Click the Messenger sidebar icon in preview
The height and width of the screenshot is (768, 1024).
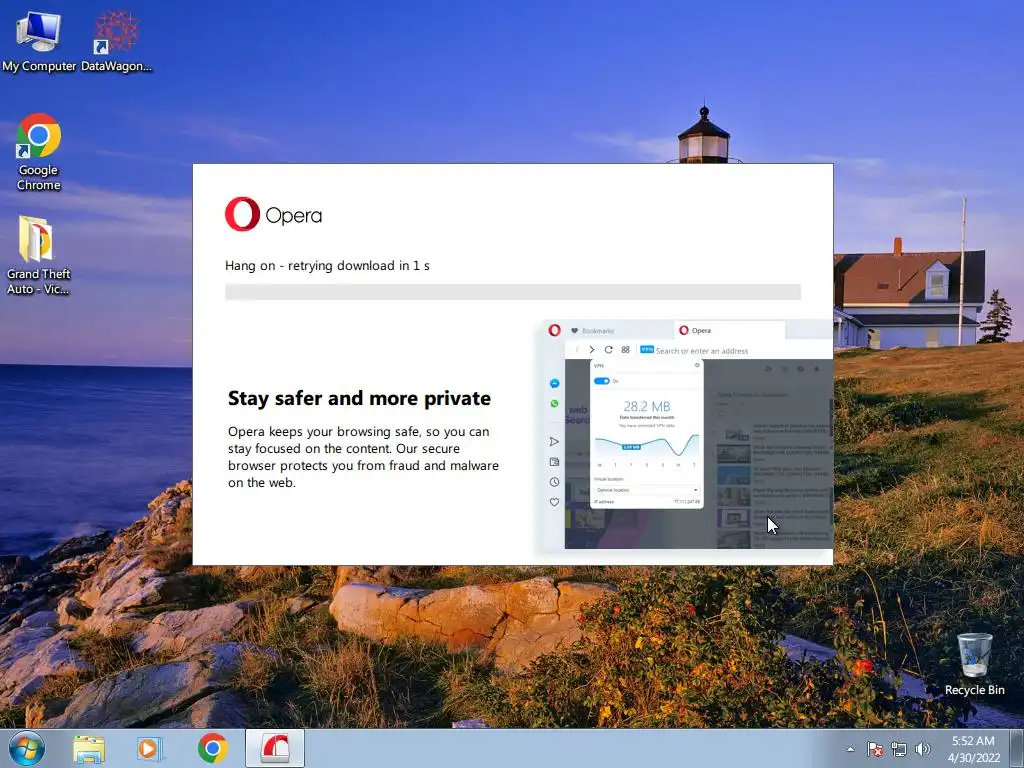click(554, 383)
